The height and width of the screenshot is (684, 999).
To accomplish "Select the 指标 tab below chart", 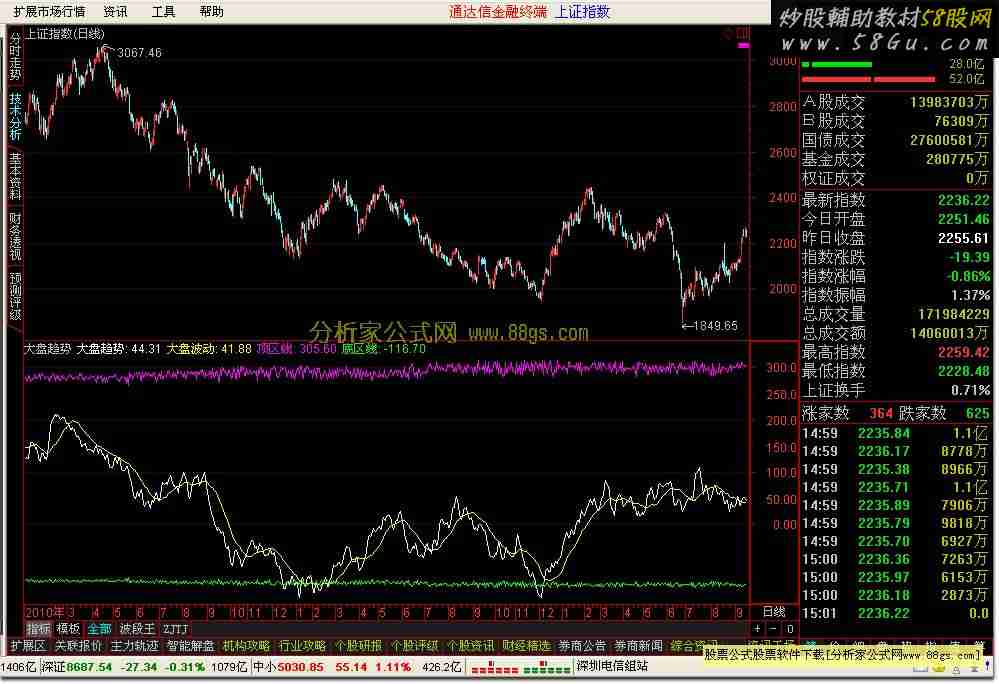I will click(38, 629).
